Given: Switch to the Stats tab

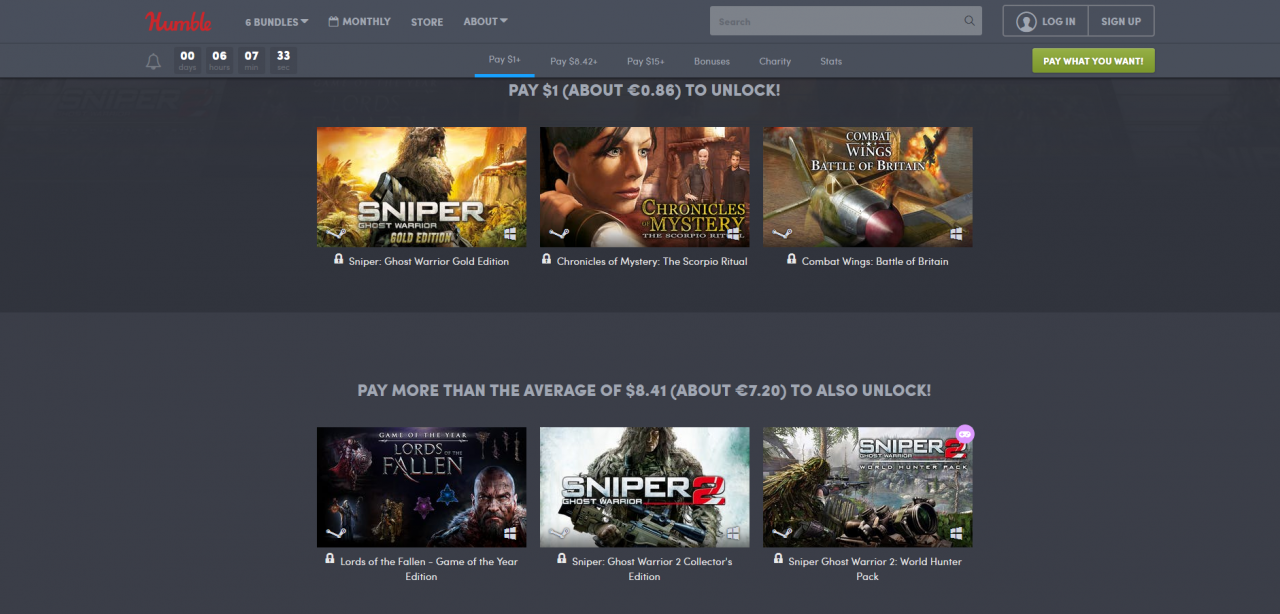Looking at the screenshot, I should tap(831, 61).
